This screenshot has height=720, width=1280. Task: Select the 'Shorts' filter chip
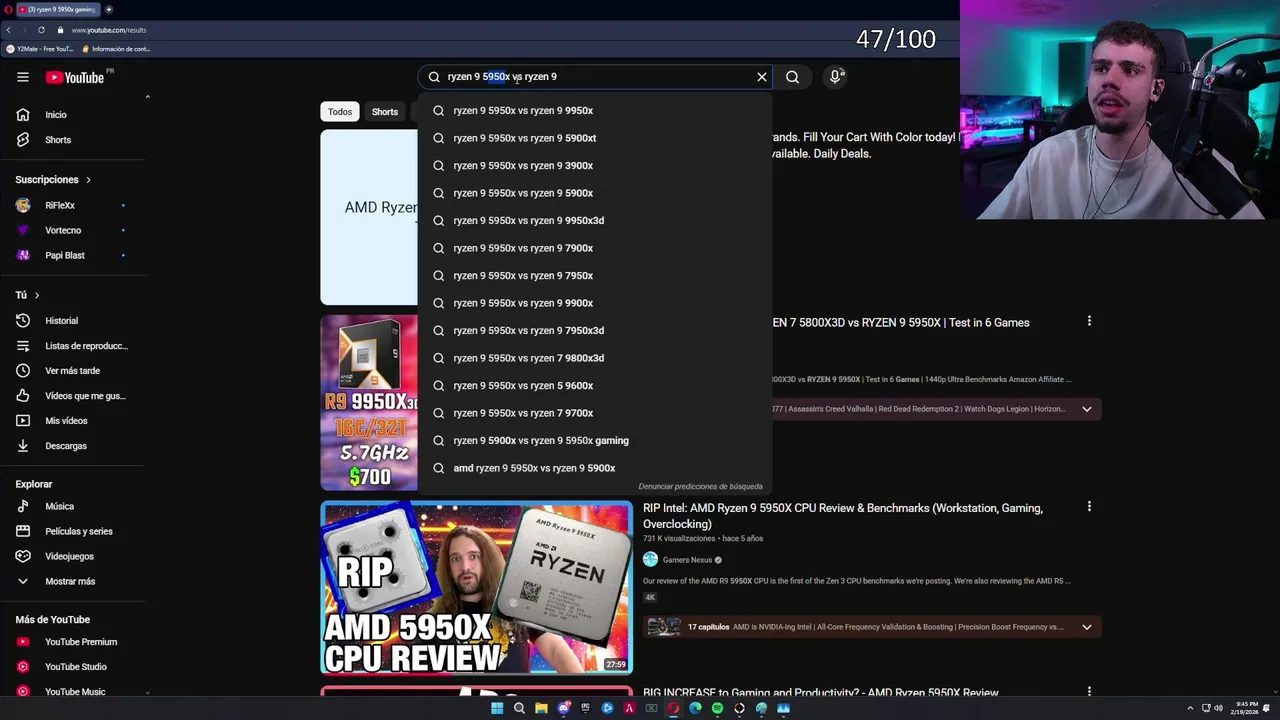point(385,112)
